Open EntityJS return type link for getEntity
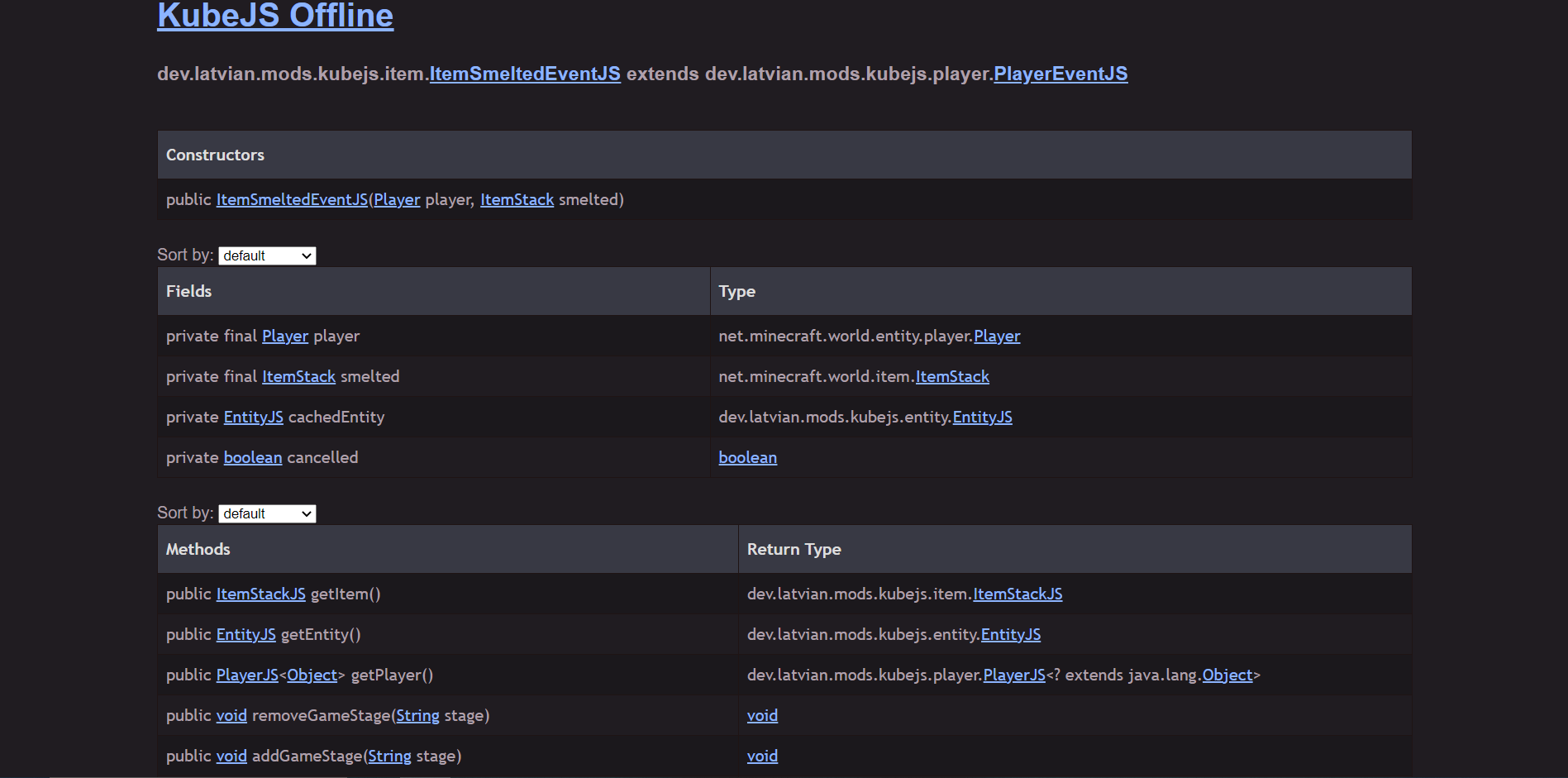1568x778 pixels. point(1010,634)
